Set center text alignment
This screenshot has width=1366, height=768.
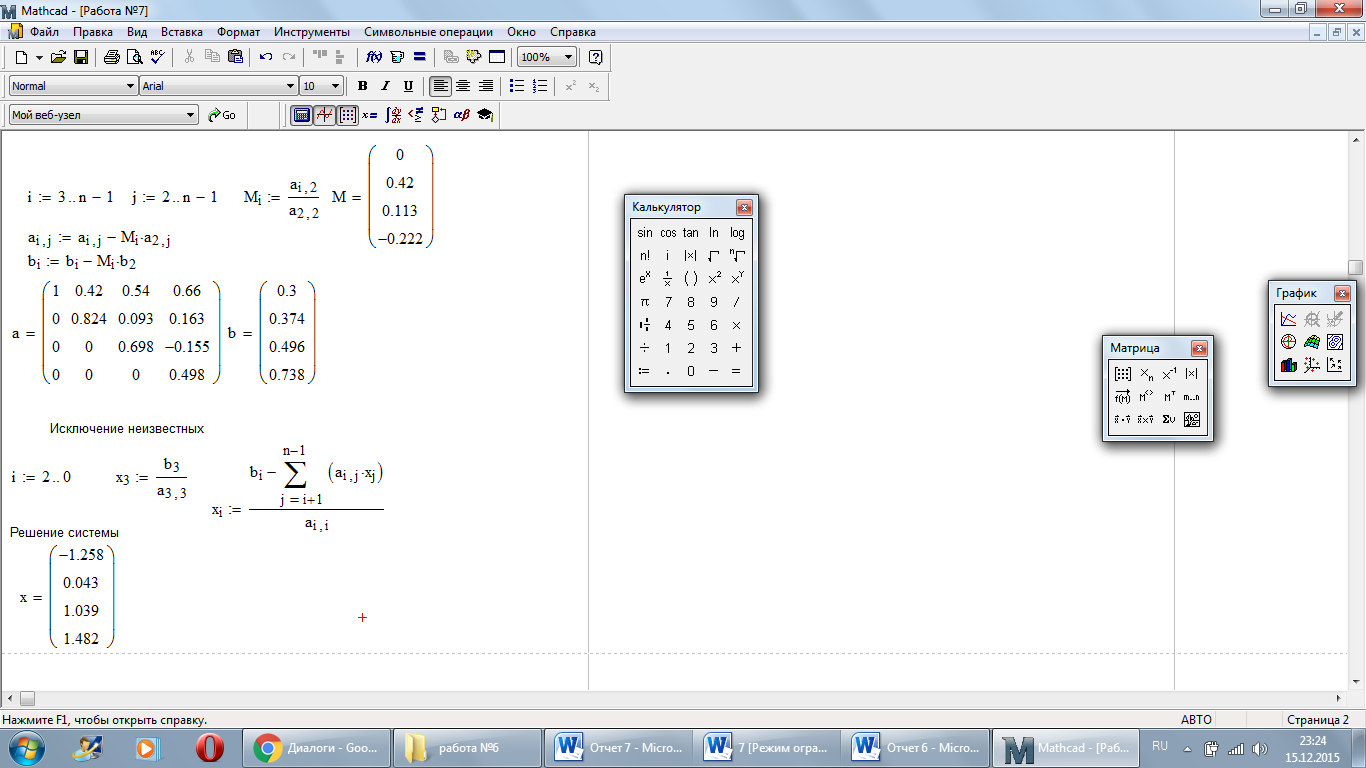(x=463, y=86)
